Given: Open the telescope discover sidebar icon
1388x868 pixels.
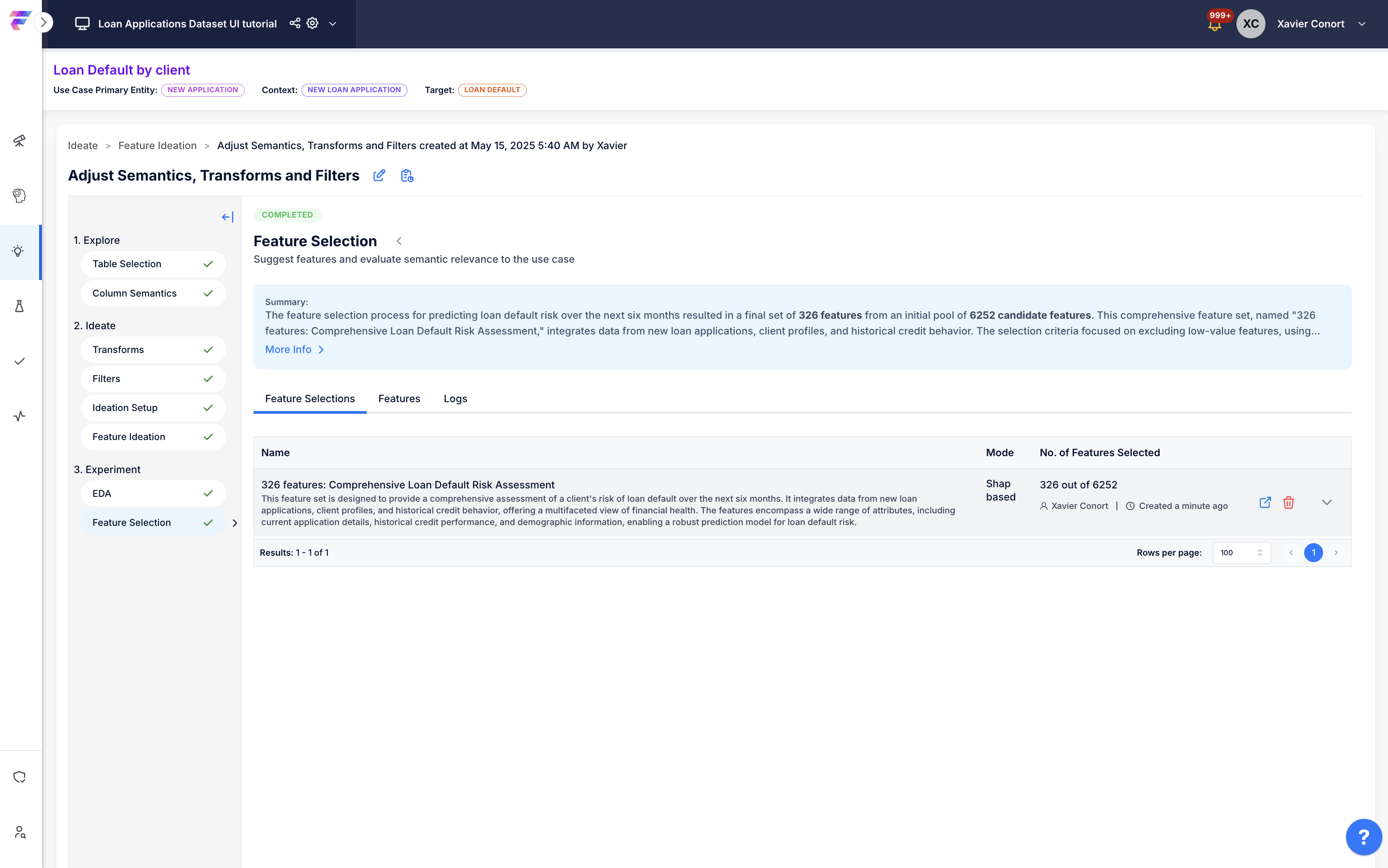Looking at the screenshot, I should pyautogui.click(x=19, y=140).
